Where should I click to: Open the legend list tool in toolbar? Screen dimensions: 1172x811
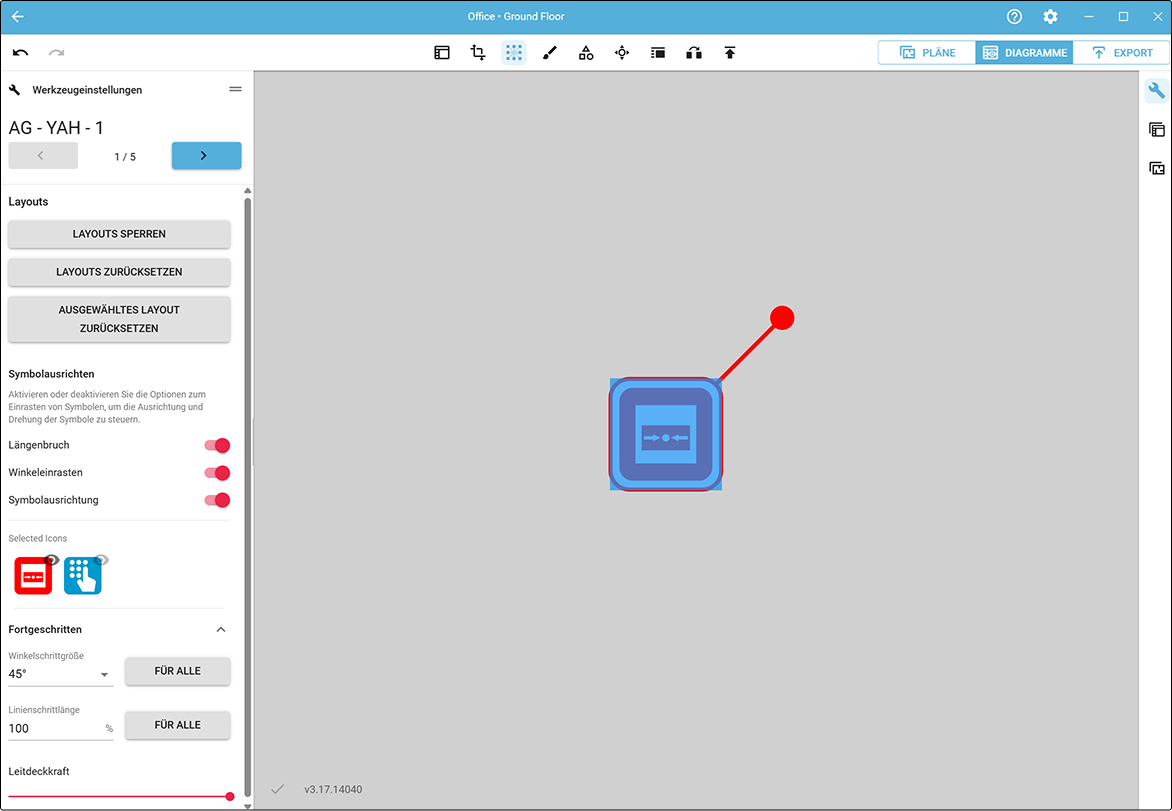point(658,53)
